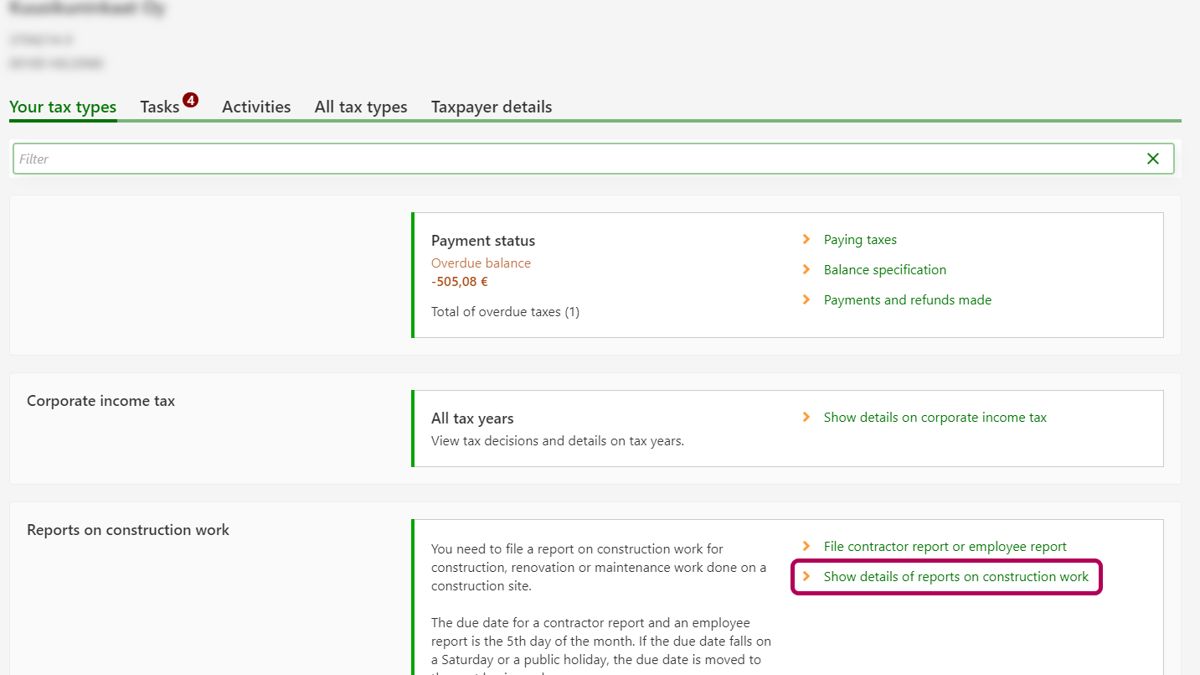Click the arrow beside File contractor report
1200x675 pixels.
click(806, 547)
